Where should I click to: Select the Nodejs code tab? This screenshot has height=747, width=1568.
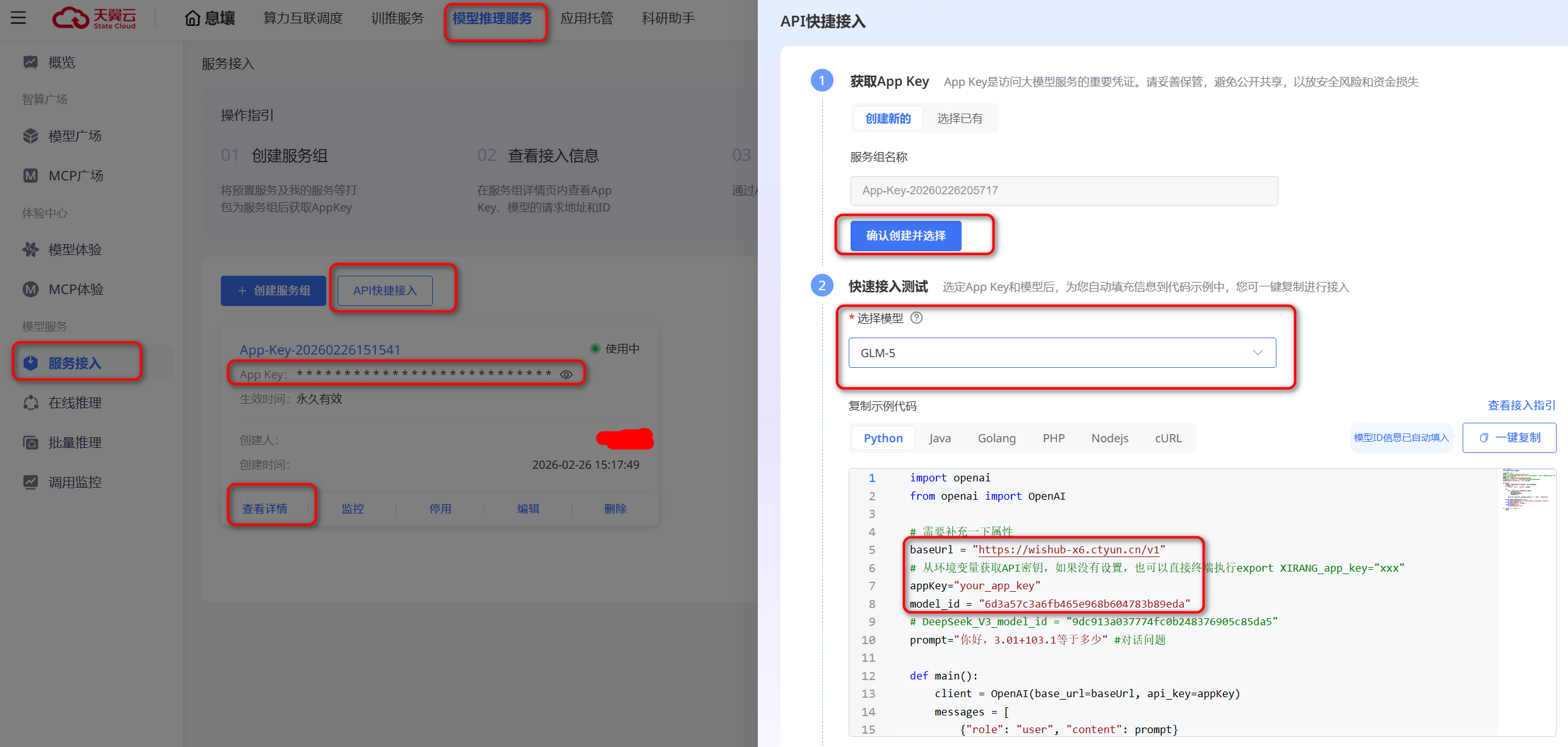1110,438
